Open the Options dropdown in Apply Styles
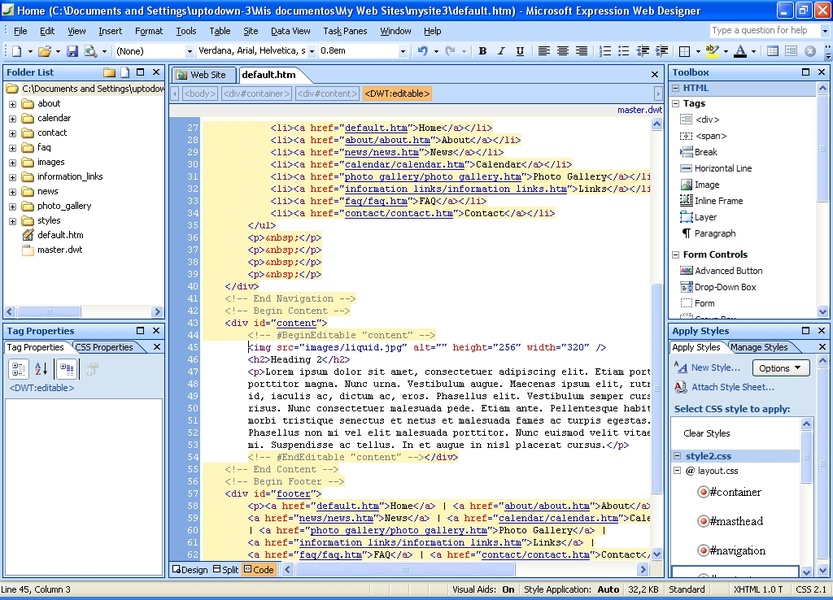833x600 pixels. coord(780,368)
